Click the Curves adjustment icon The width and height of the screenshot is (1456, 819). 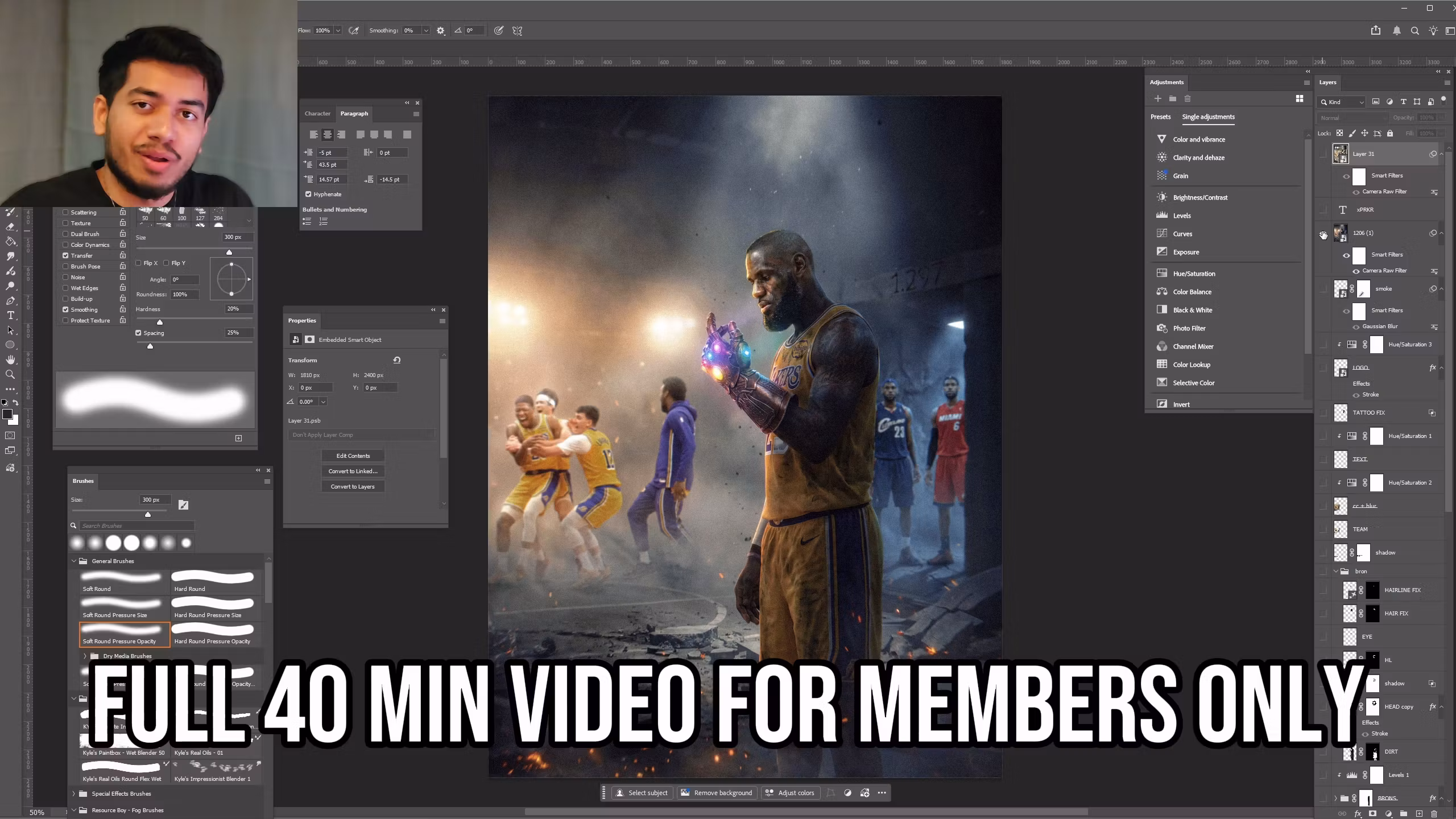coord(1162,234)
